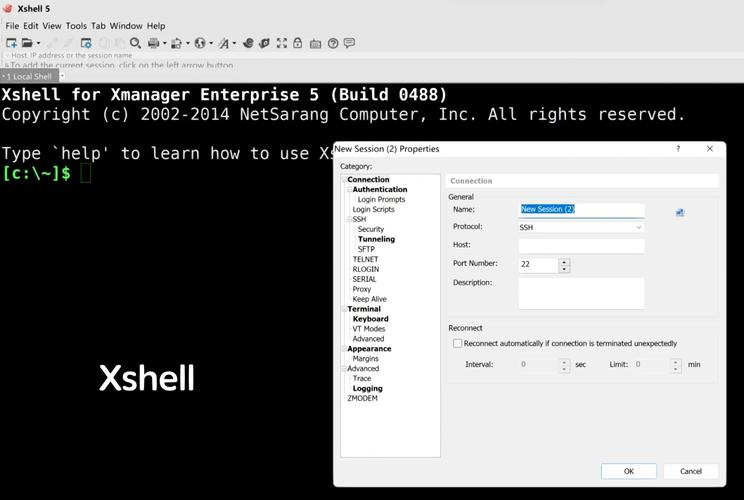
Task: Open the Tools menu
Action: [76, 26]
